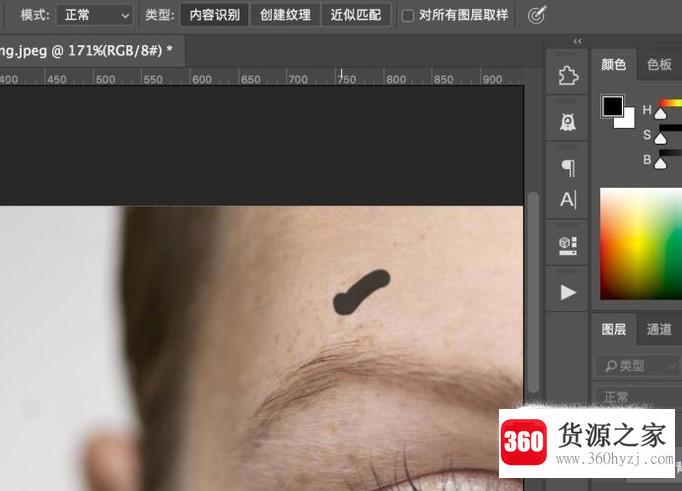The image size is (682, 491).
Task: Open the layer filter 类型 dropdown
Action: click(638, 366)
